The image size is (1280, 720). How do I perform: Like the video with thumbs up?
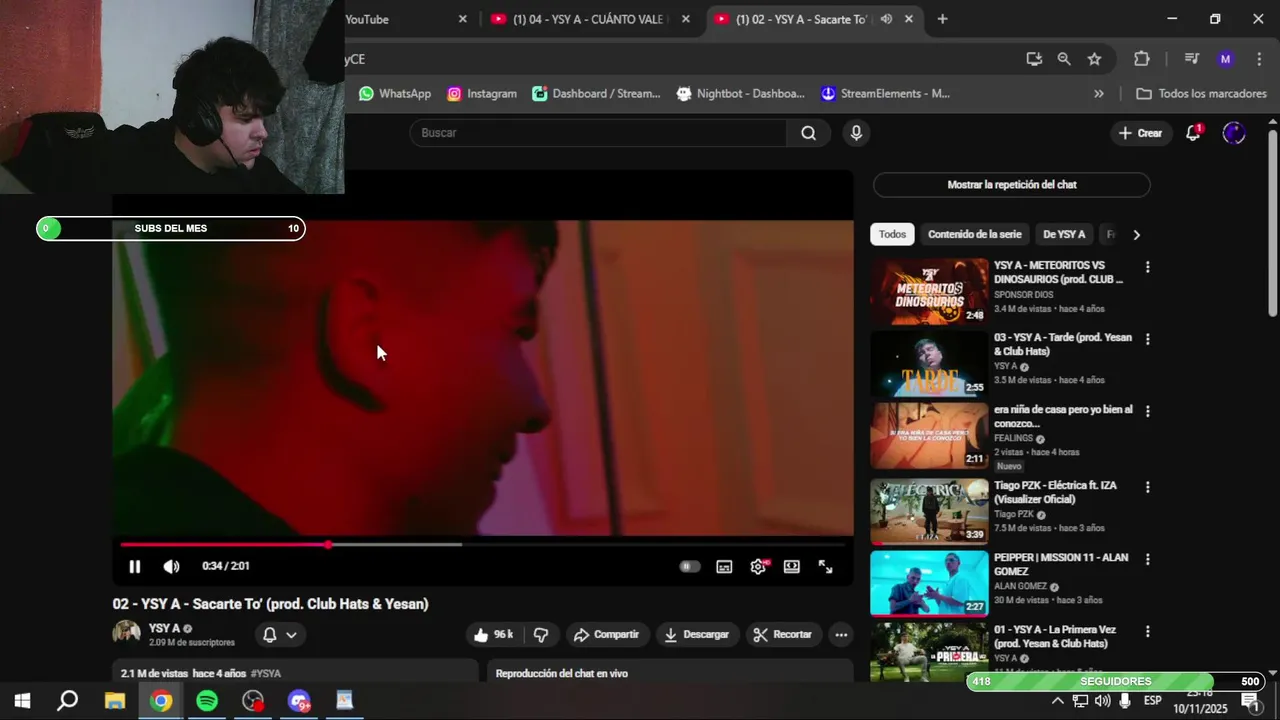tap(494, 634)
